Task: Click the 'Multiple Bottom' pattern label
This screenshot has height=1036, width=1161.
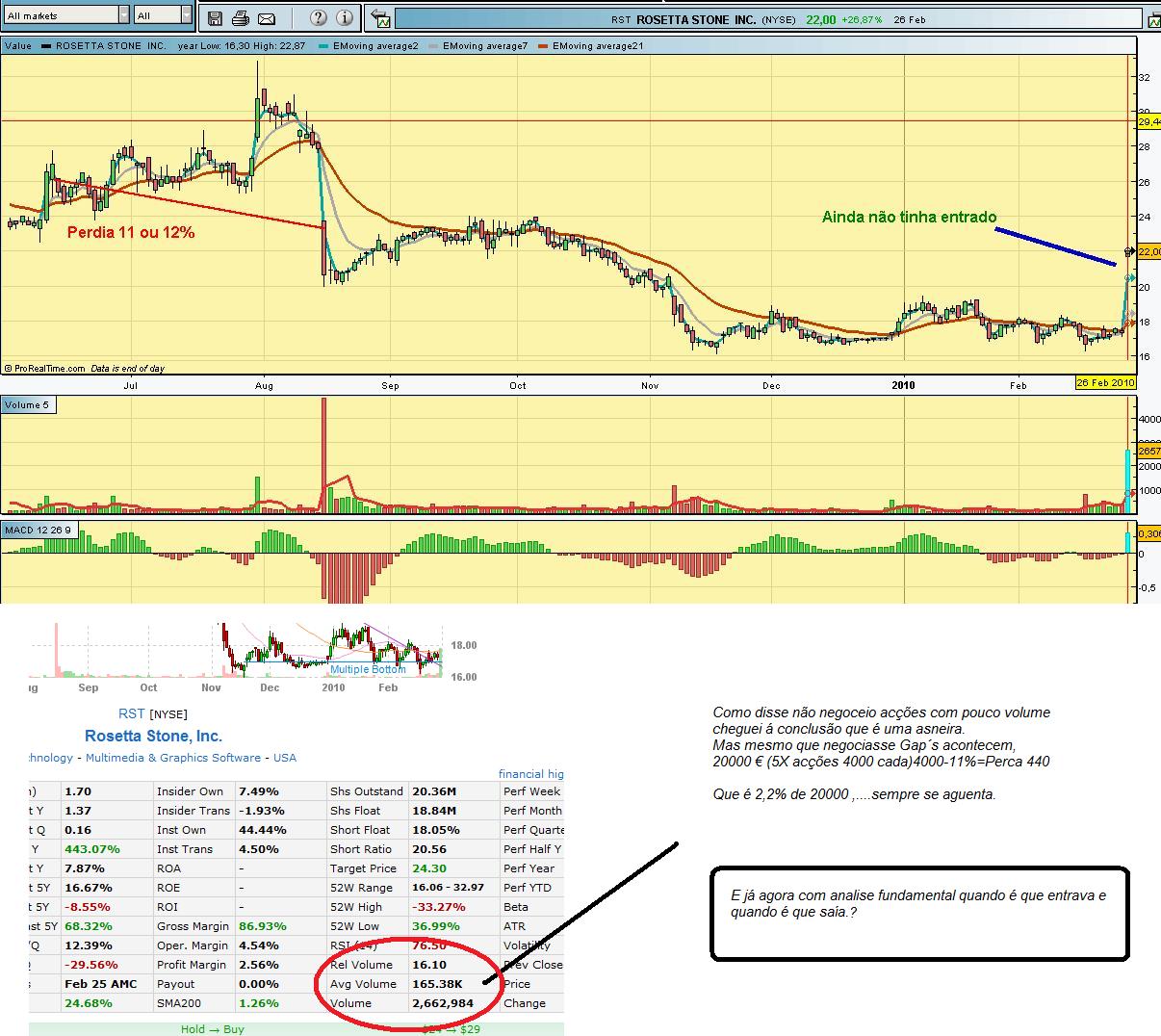Action: pyautogui.click(x=368, y=669)
